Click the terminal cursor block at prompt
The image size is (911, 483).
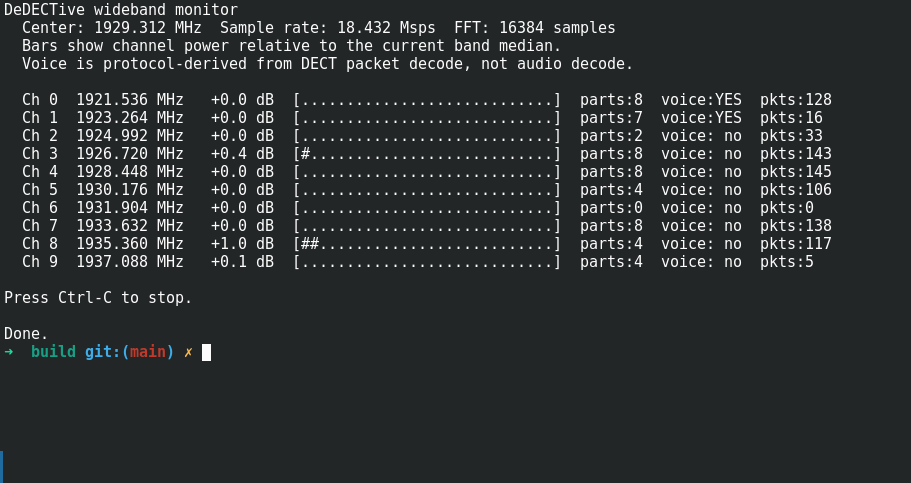coord(206,352)
